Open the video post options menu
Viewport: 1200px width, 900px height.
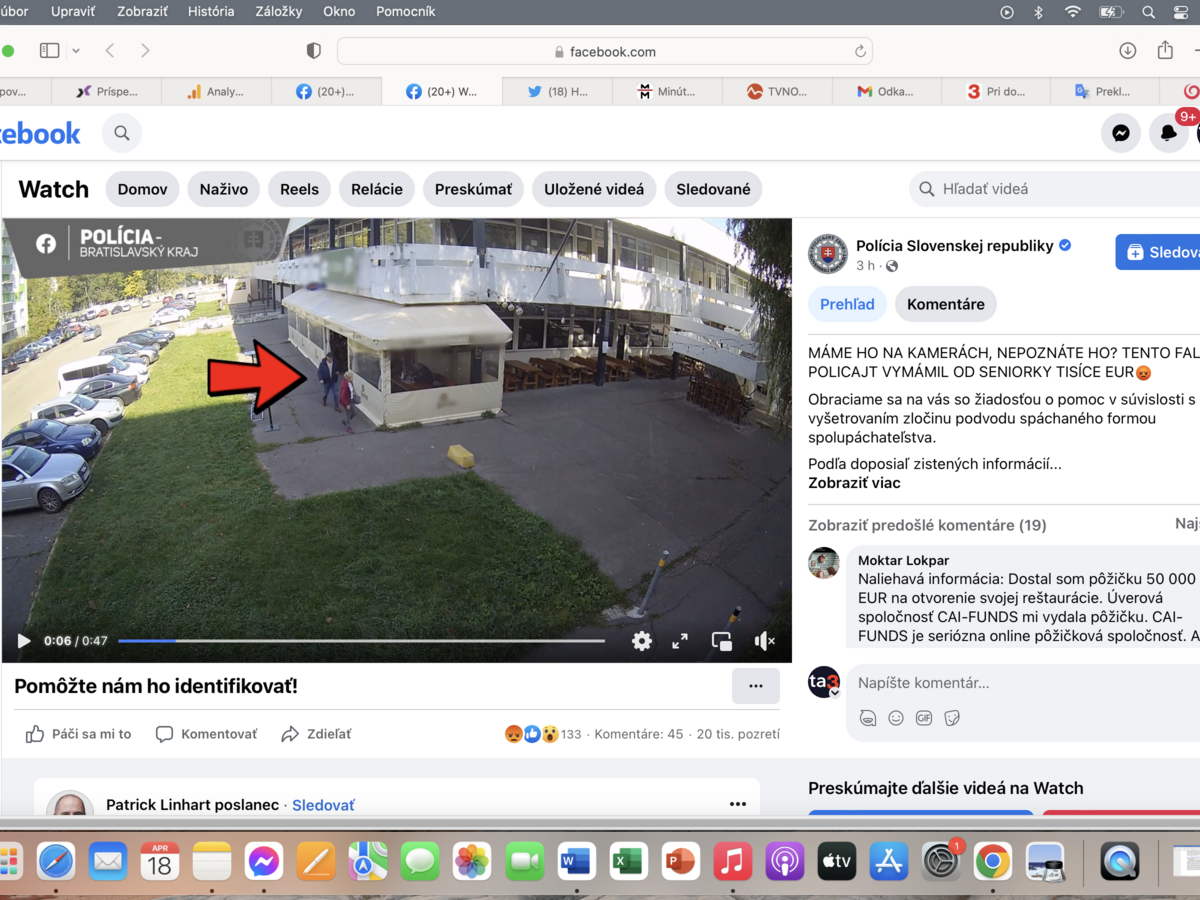click(x=756, y=686)
